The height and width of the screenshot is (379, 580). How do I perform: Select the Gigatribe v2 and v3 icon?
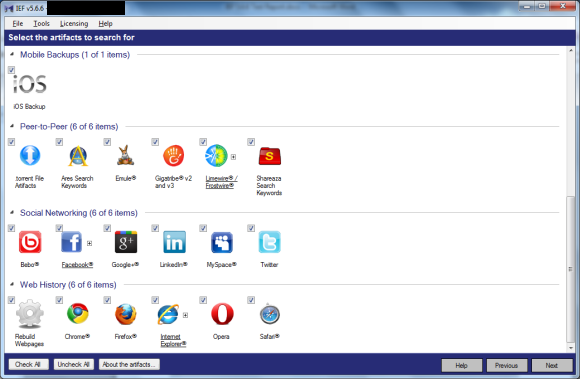tap(173, 156)
